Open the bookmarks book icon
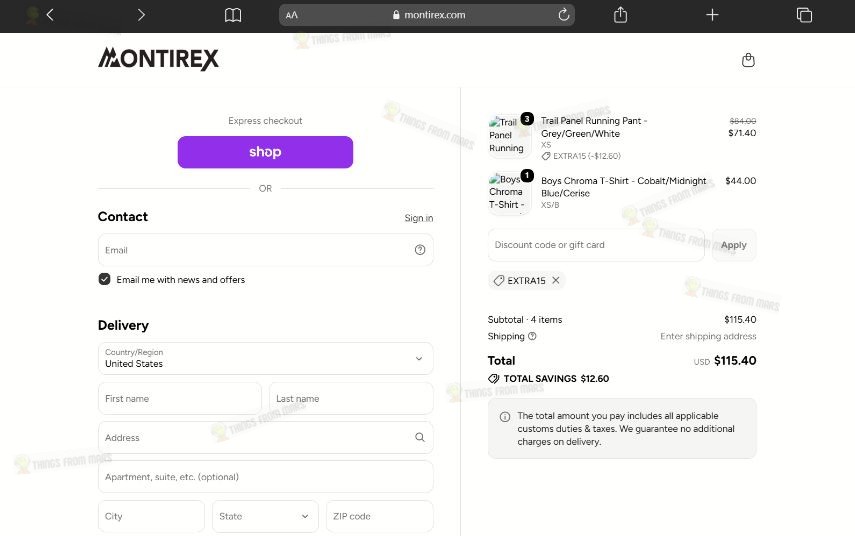 233,15
